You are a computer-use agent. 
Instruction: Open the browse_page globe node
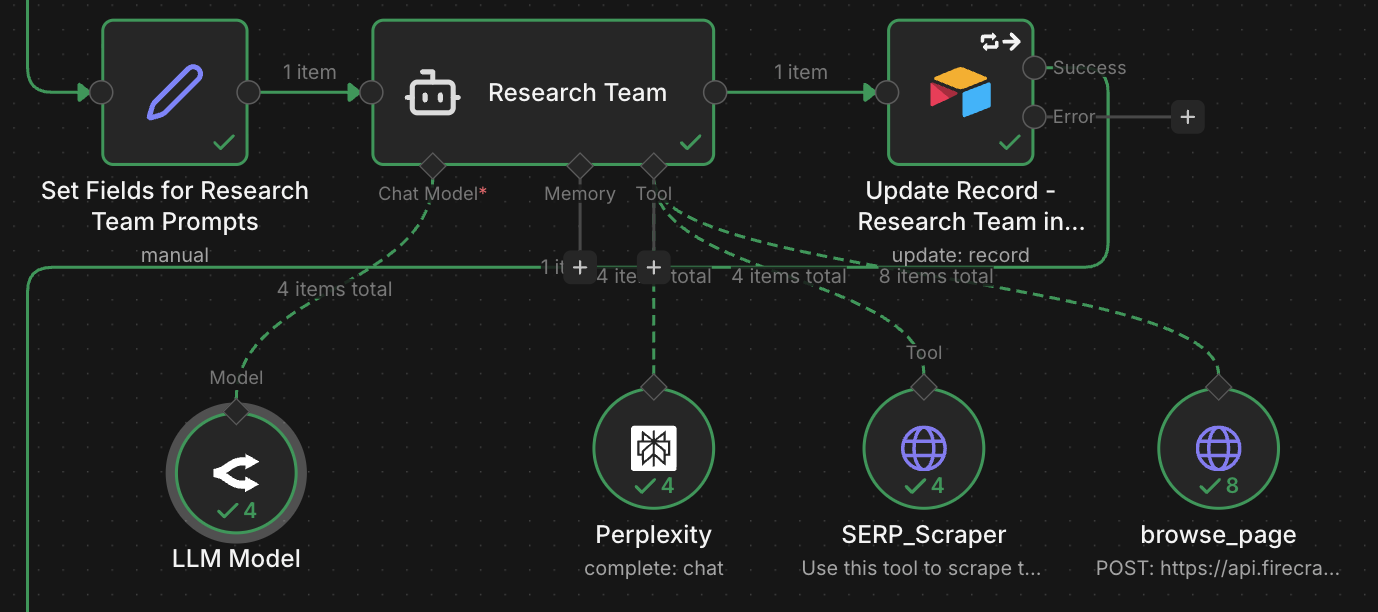click(x=1218, y=448)
